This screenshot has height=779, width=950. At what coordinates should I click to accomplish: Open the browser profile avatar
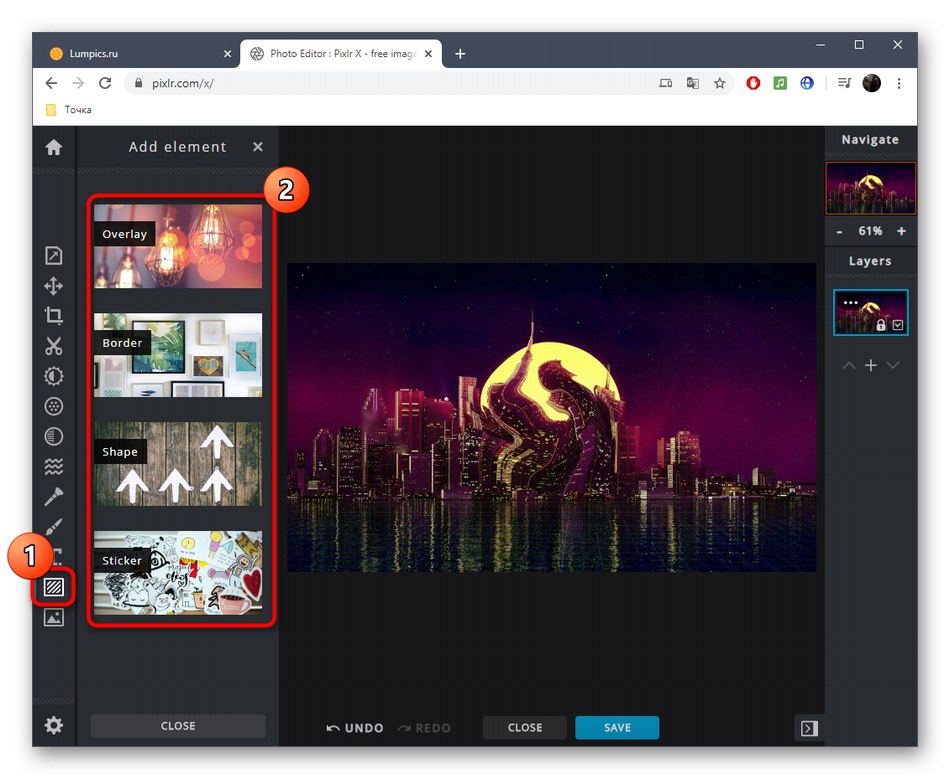click(871, 83)
